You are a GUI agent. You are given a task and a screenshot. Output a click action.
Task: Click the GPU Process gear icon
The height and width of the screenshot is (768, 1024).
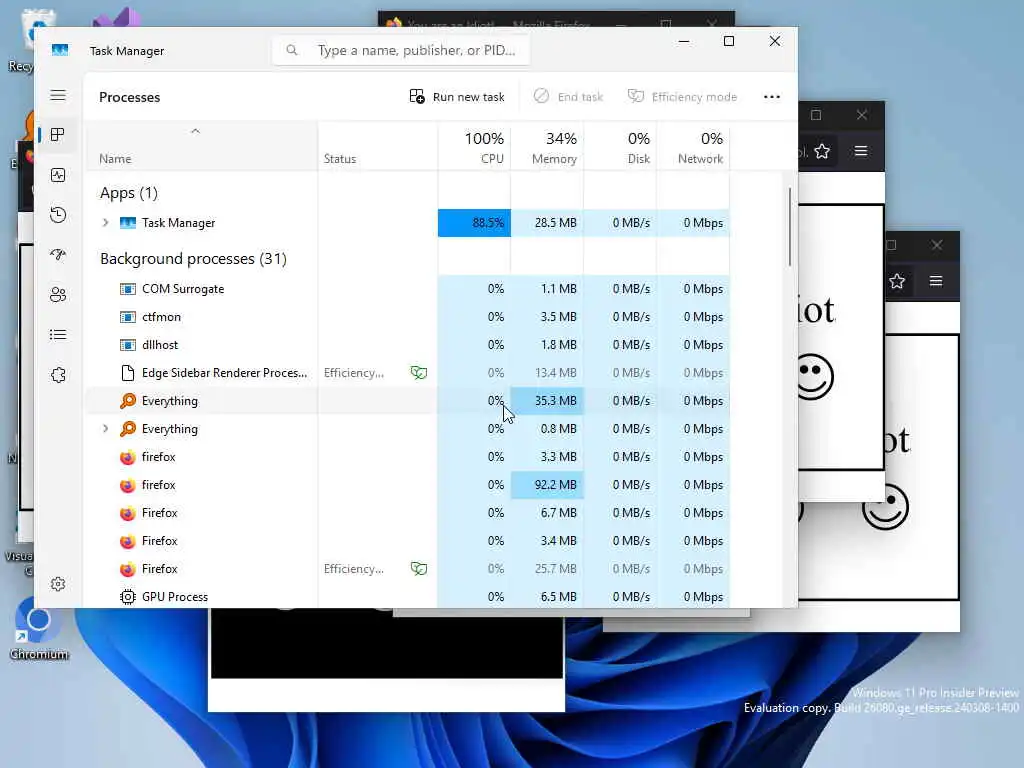point(128,597)
